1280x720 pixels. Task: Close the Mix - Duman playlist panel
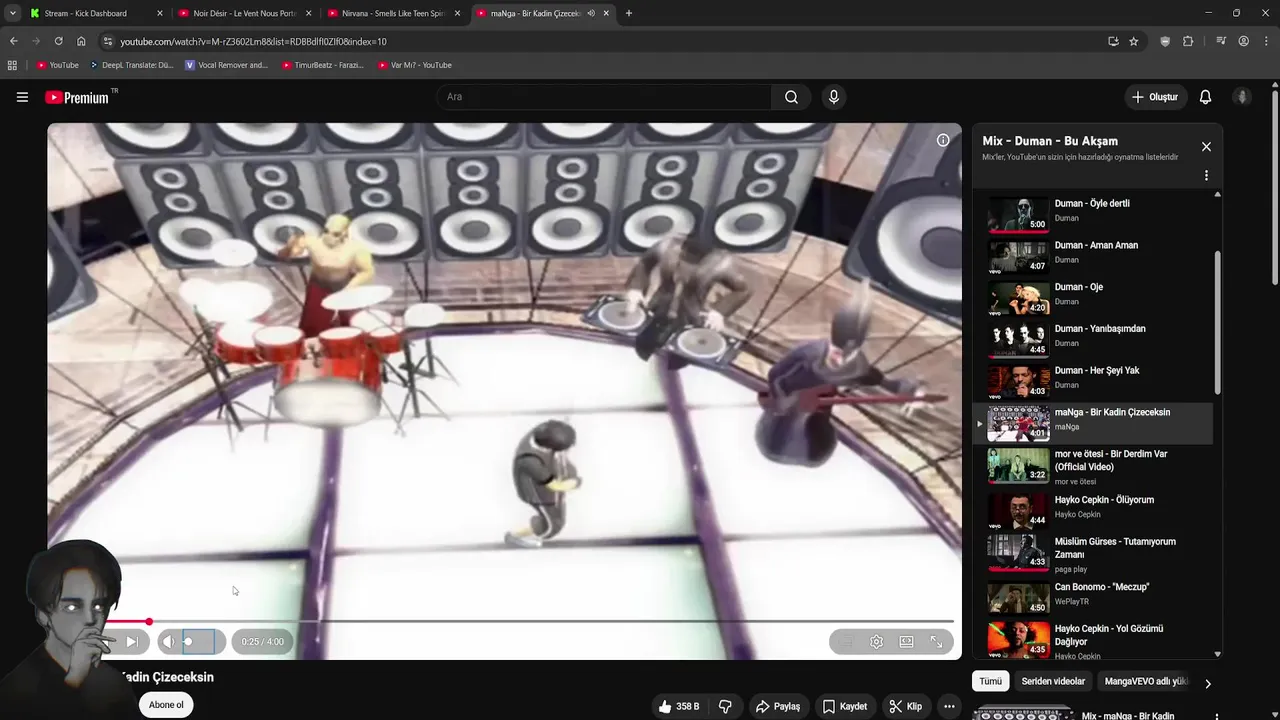pos(1206,147)
